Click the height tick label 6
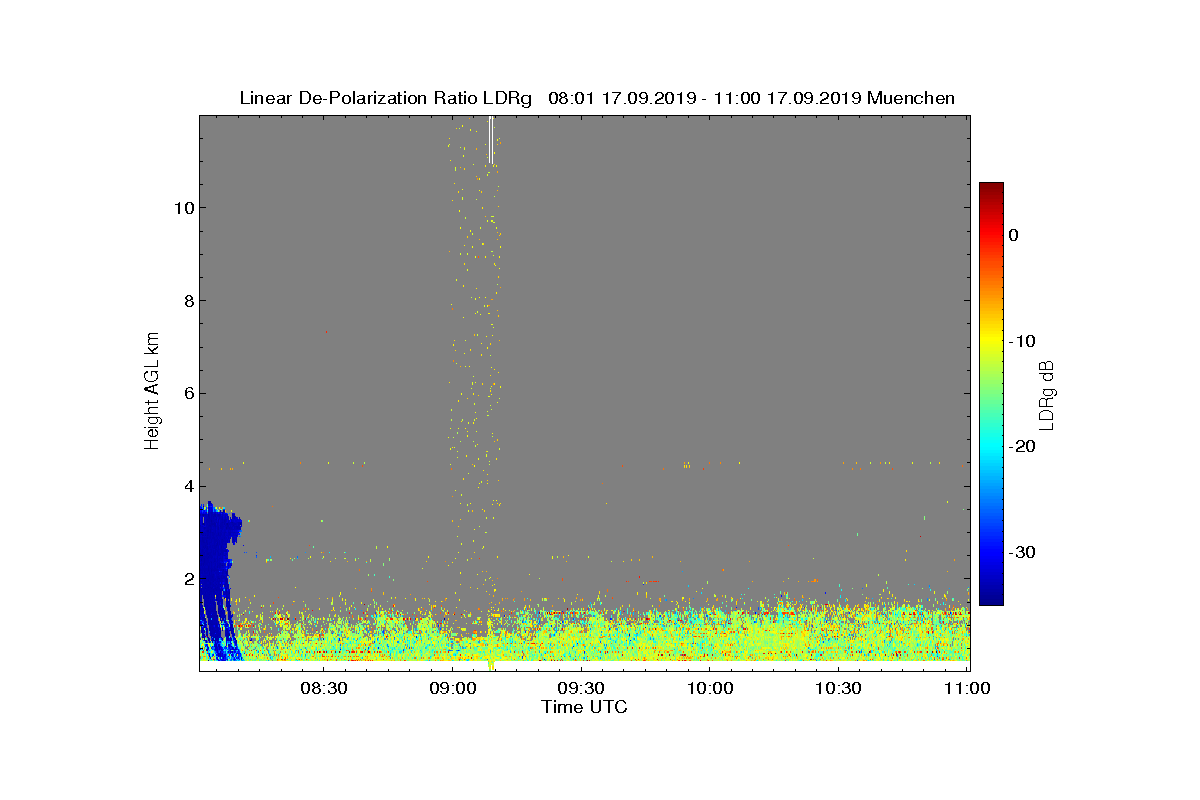 [188, 393]
